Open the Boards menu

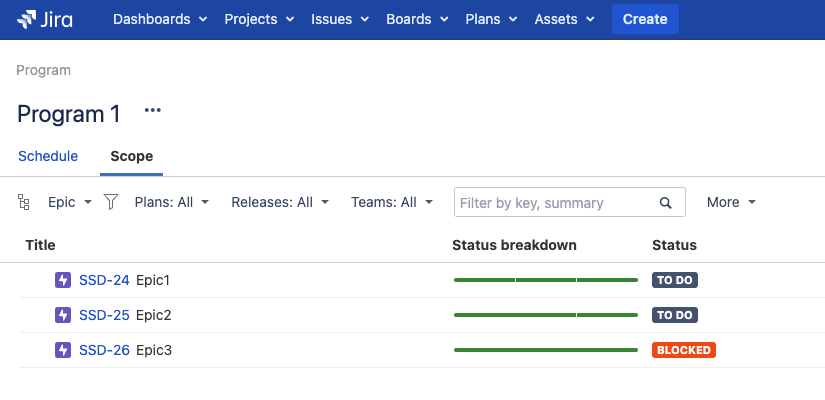(417, 19)
